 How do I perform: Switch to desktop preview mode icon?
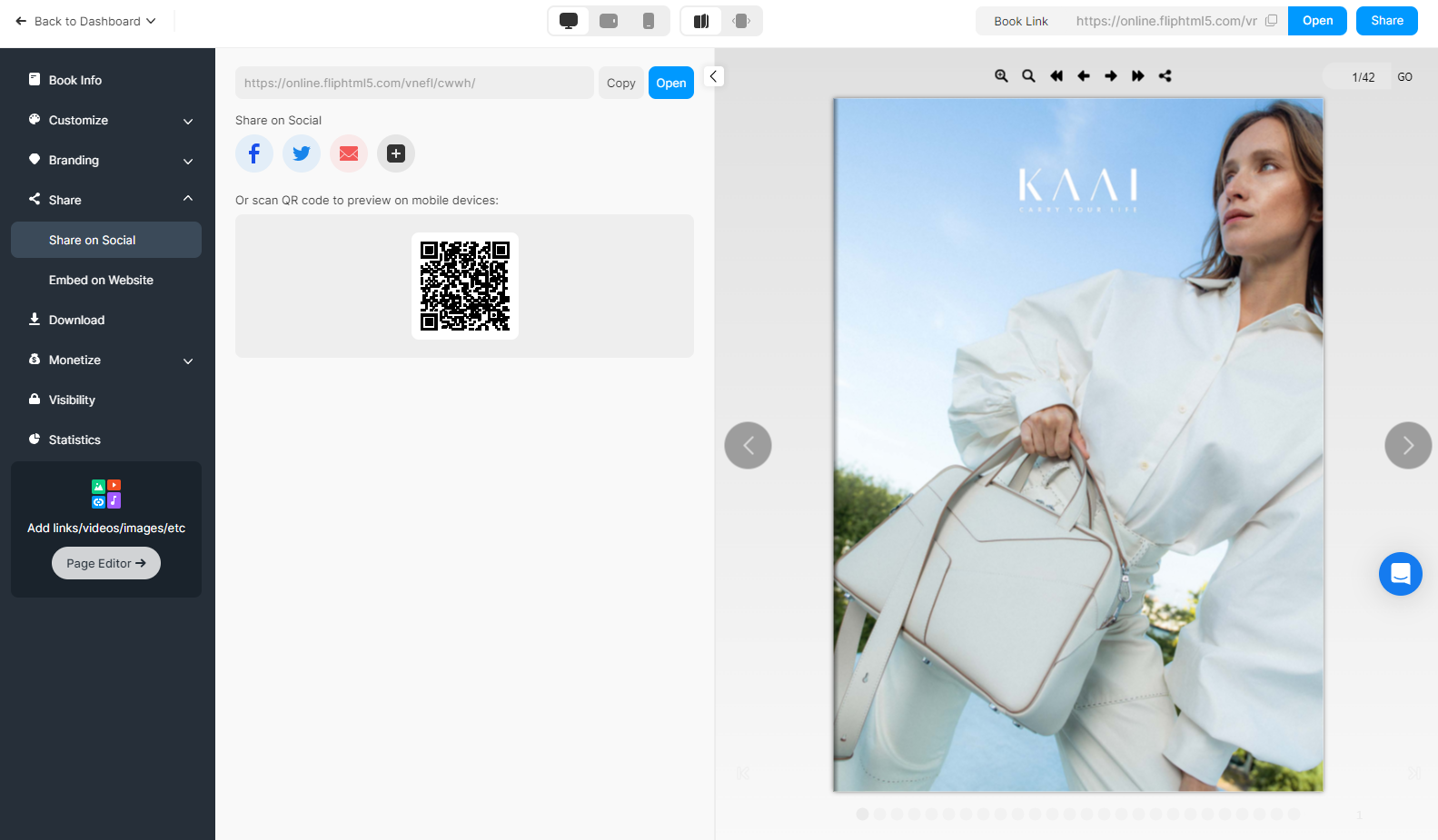pyautogui.click(x=569, y=21)
